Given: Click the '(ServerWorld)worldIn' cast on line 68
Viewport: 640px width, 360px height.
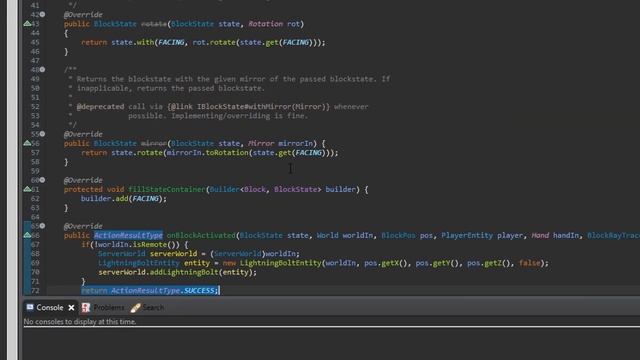Looking at the screenshot, I should tap(254, 253).
